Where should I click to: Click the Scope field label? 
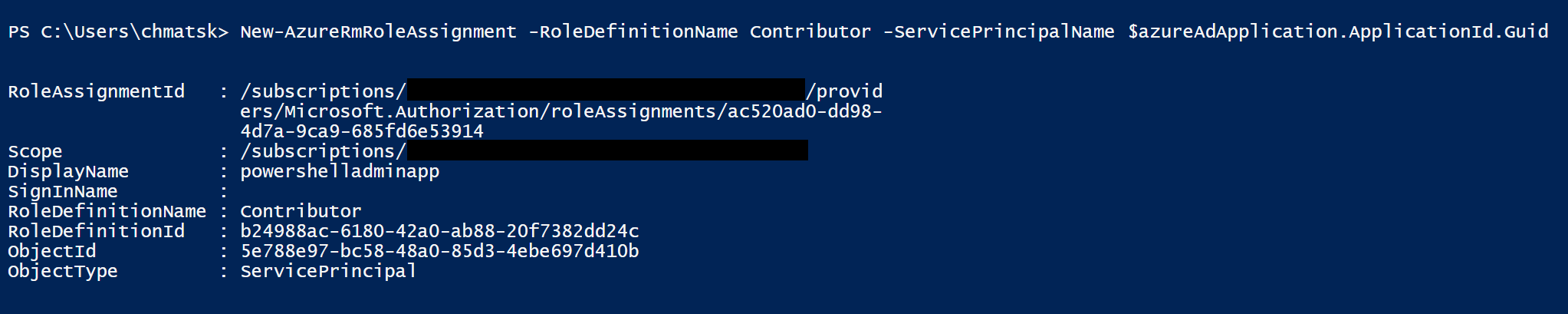tap(35, 152)
